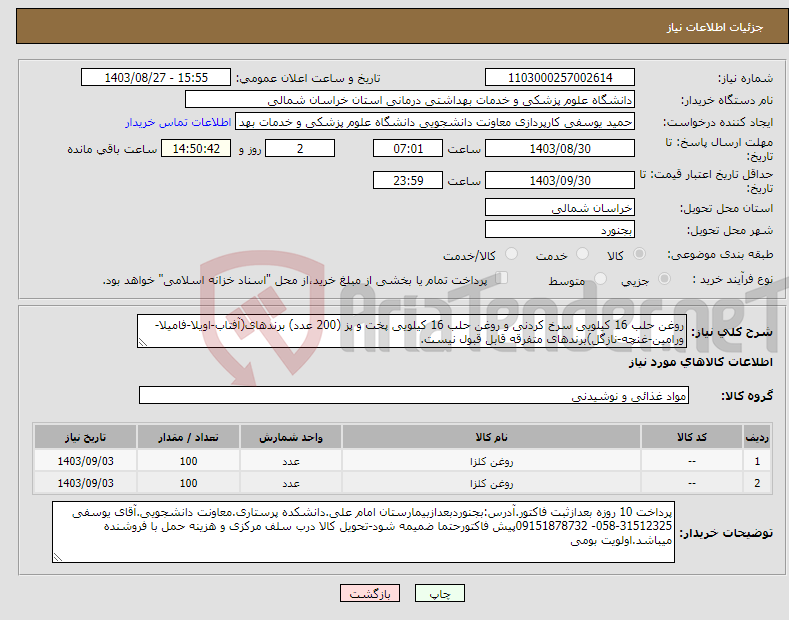
Task: Click the بازگشت back button
Action: pos(370,593)
